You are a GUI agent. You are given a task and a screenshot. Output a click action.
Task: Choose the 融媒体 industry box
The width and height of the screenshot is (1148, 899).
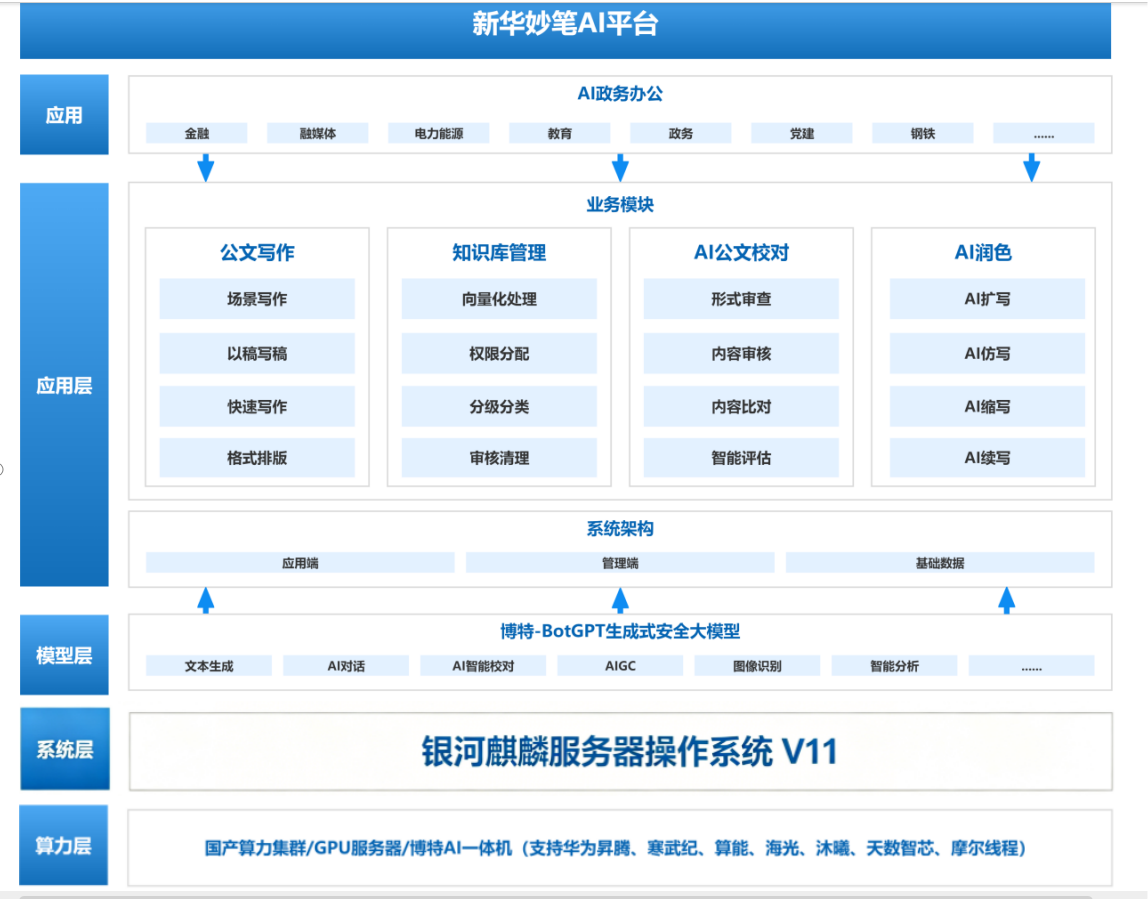[x=318, y=133]
